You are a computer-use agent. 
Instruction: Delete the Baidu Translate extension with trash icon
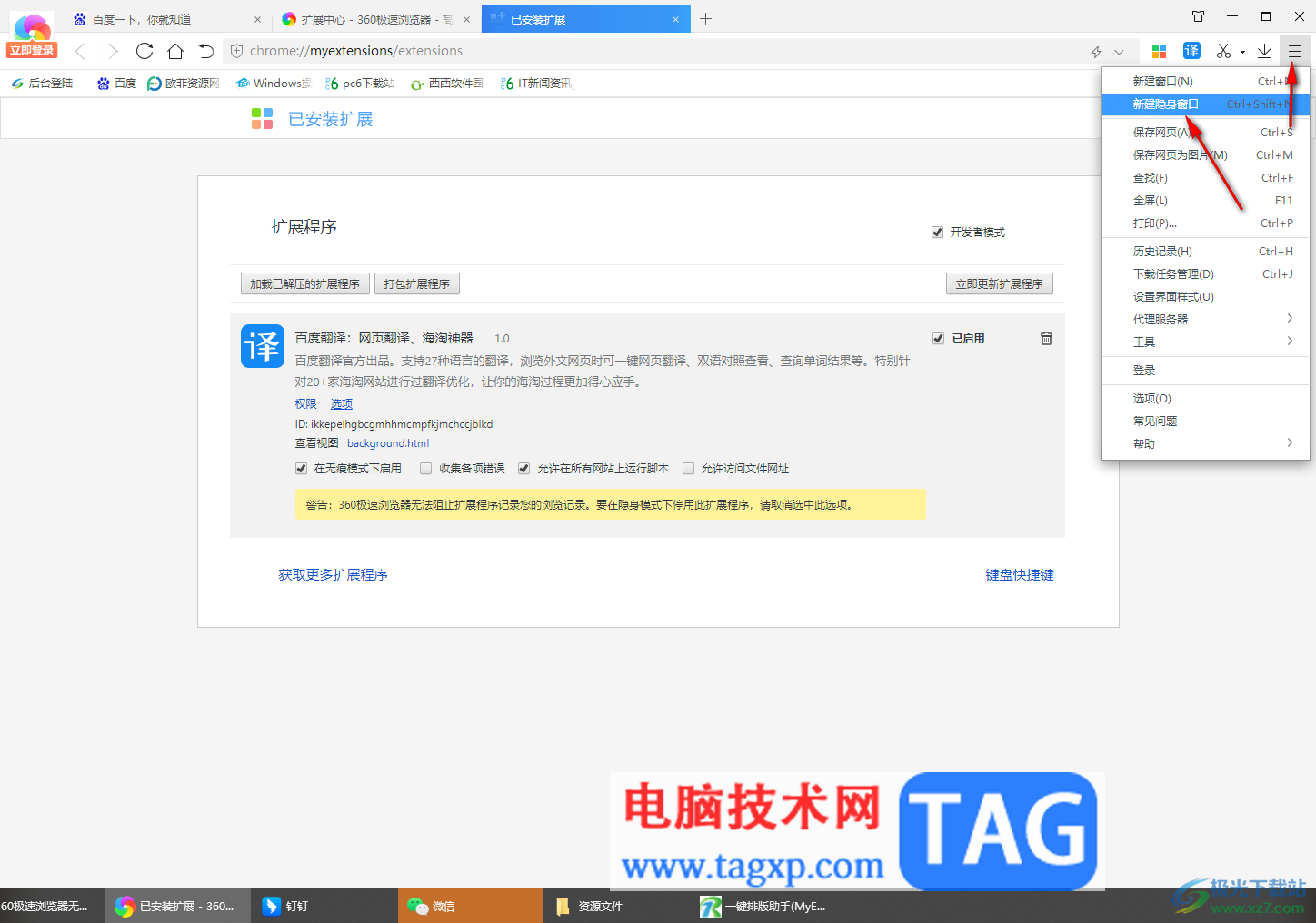pyautogui.click(x=1046, y=338)
